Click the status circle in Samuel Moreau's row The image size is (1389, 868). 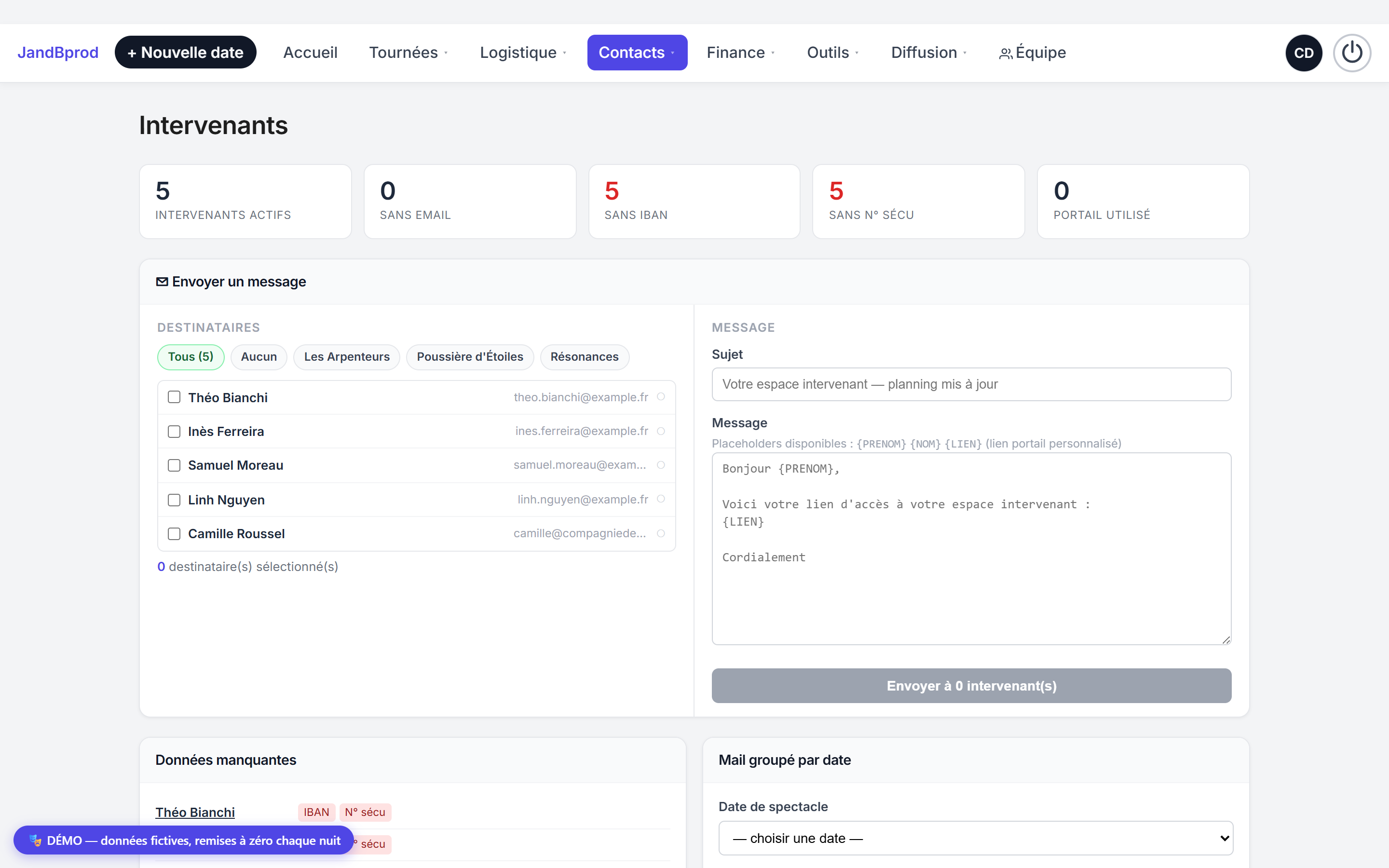click(x=661, y=464)
